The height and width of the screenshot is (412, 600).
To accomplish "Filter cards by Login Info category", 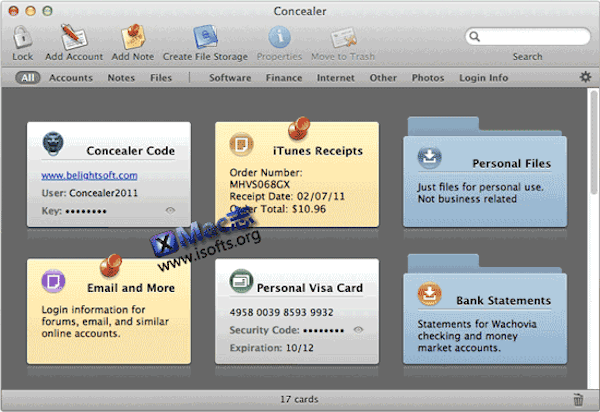I will coord(484,78).
